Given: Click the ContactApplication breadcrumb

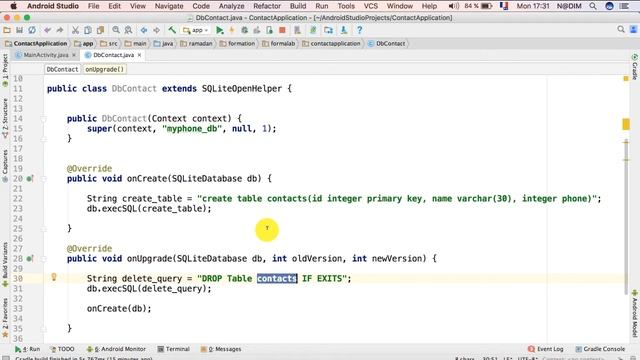Looking at the screenshot, I should coord(37,43).
